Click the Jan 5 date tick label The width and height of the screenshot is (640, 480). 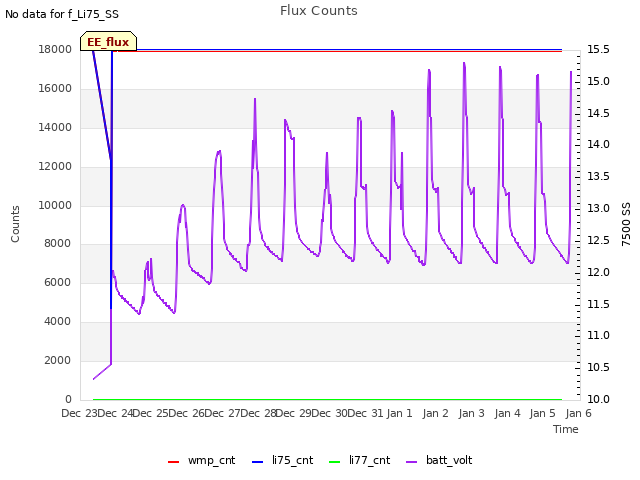coord(543,413)
